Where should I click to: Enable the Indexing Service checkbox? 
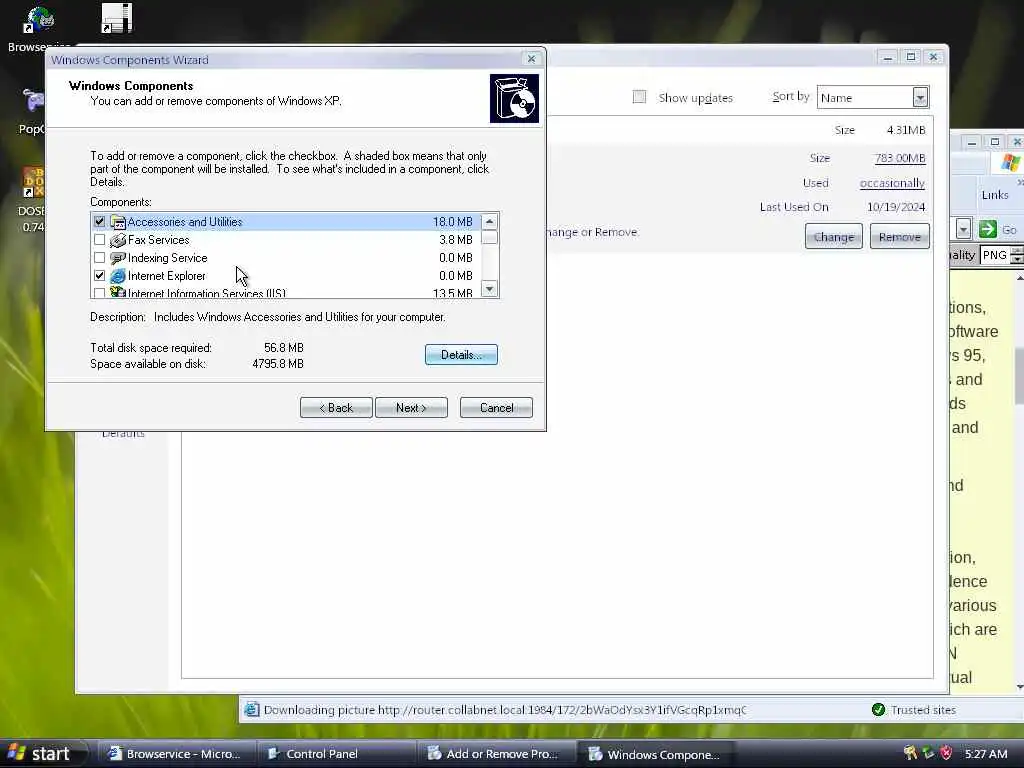99,258
